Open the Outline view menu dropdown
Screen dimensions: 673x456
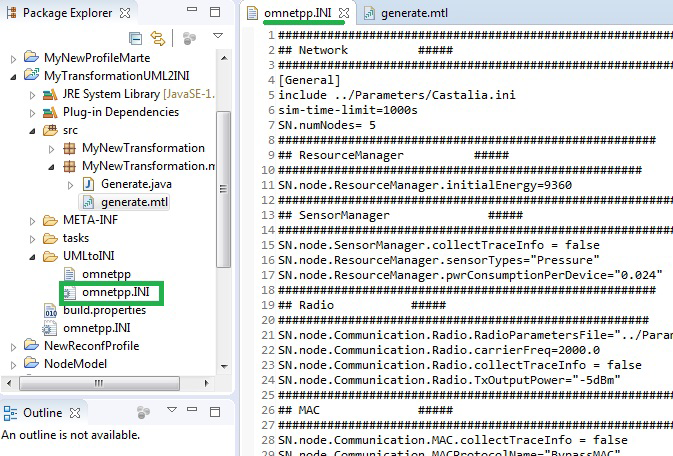click(170, 412)
